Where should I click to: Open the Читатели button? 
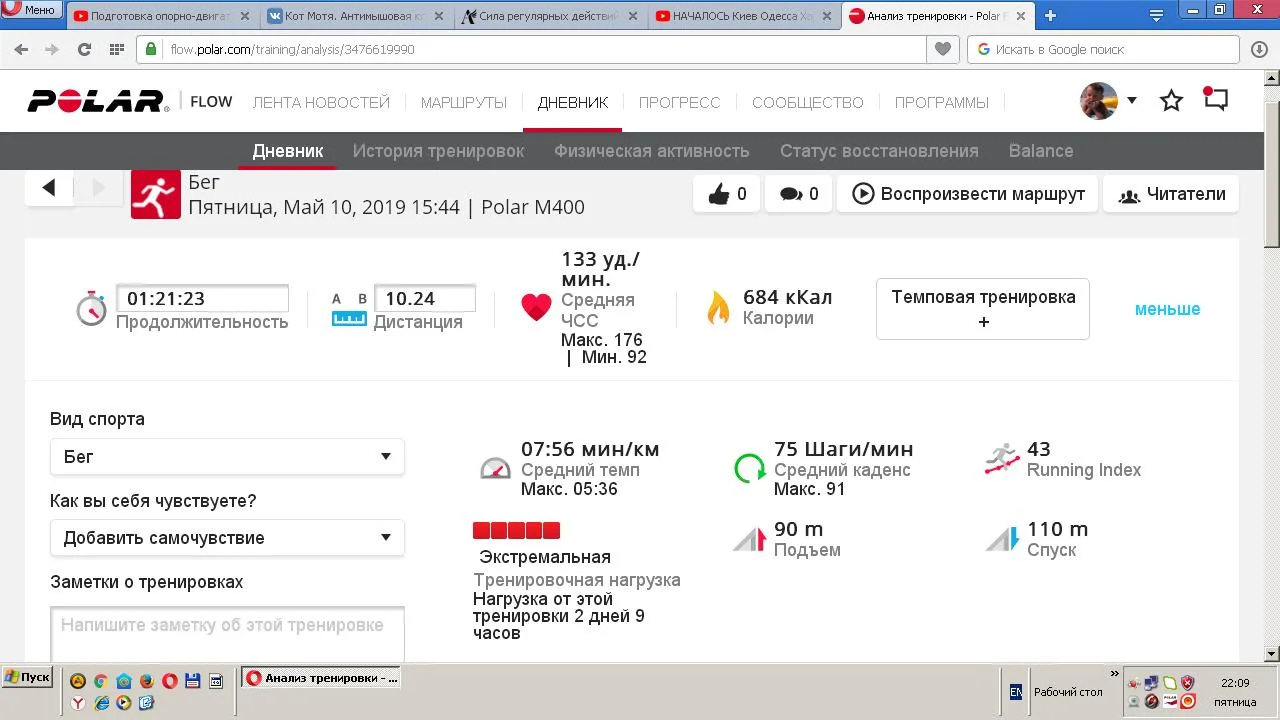(1171, 194)
